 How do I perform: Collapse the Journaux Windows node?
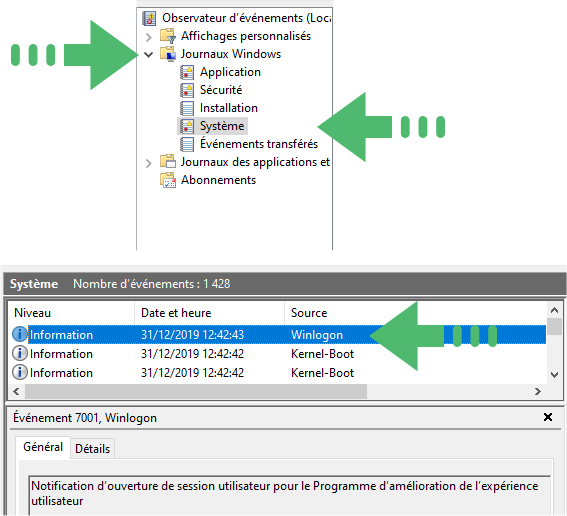pyautogui.click(x=148, y=55)
